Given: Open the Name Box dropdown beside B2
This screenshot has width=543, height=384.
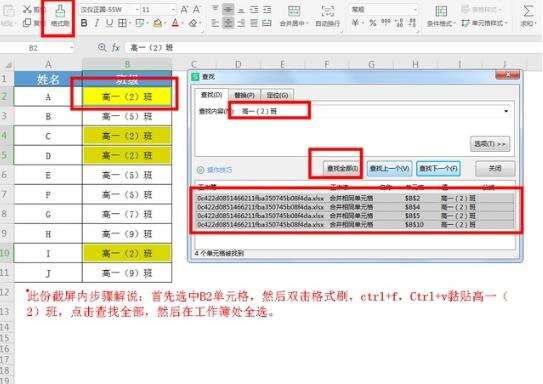Looking at the screenshot, I should (x=72, y=48).
